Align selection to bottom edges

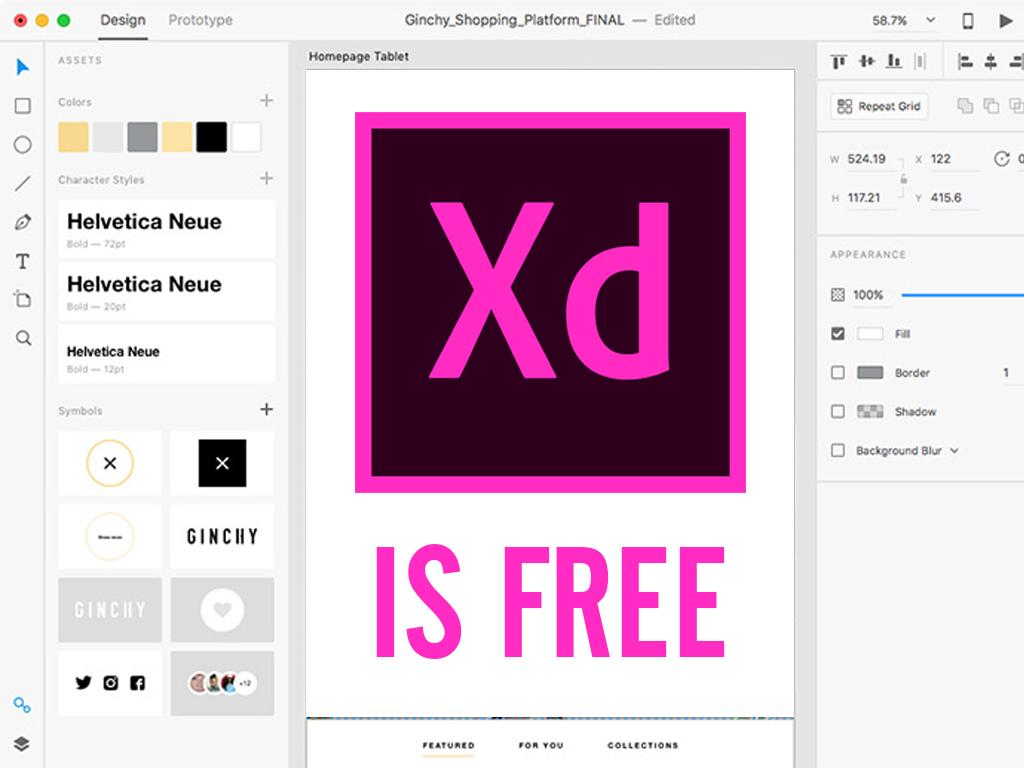[894, 61]
